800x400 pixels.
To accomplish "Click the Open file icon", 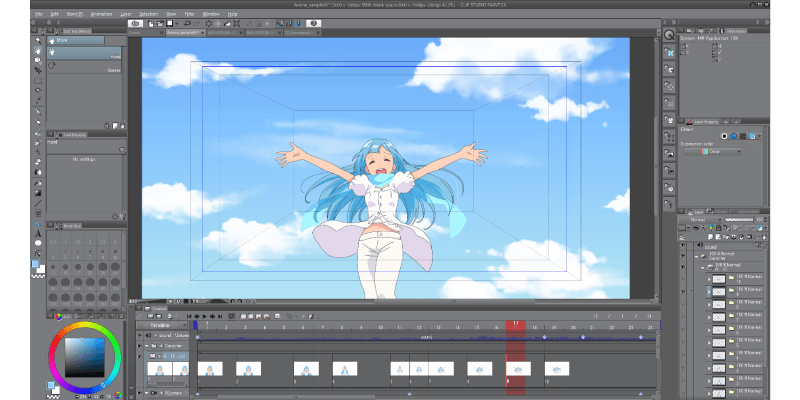I will pos(160,23).
